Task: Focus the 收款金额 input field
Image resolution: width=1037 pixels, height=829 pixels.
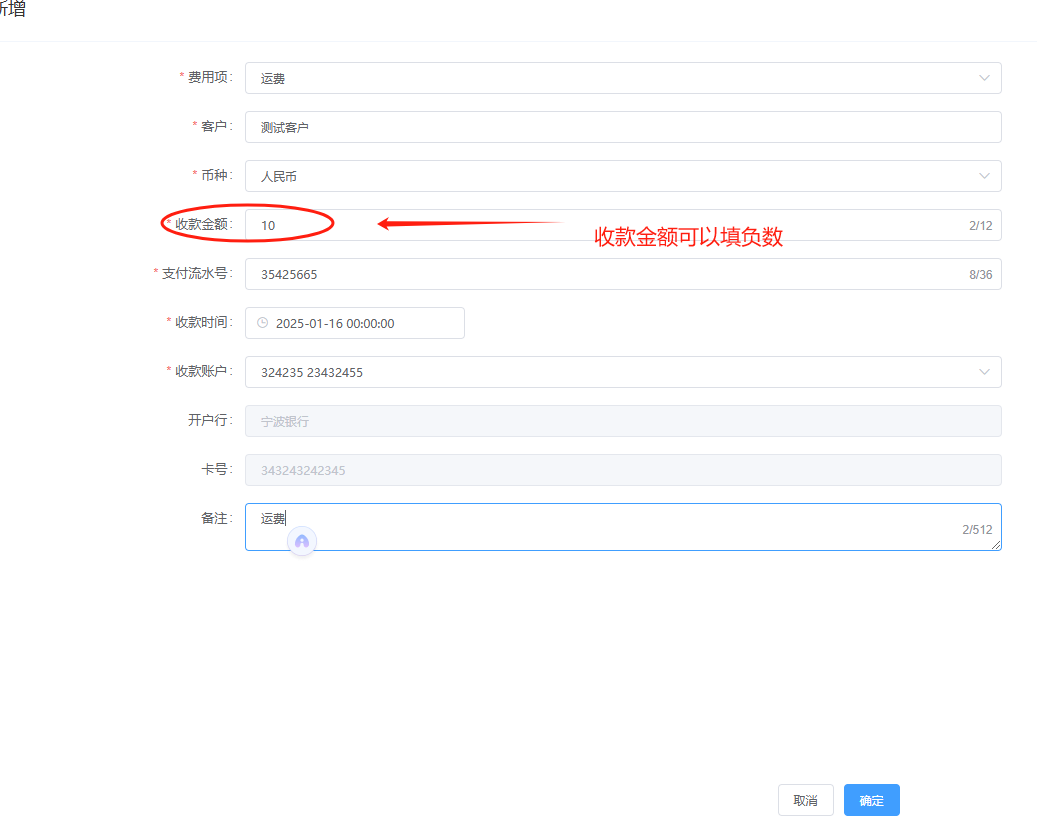Action: click(x=623, y=225)
